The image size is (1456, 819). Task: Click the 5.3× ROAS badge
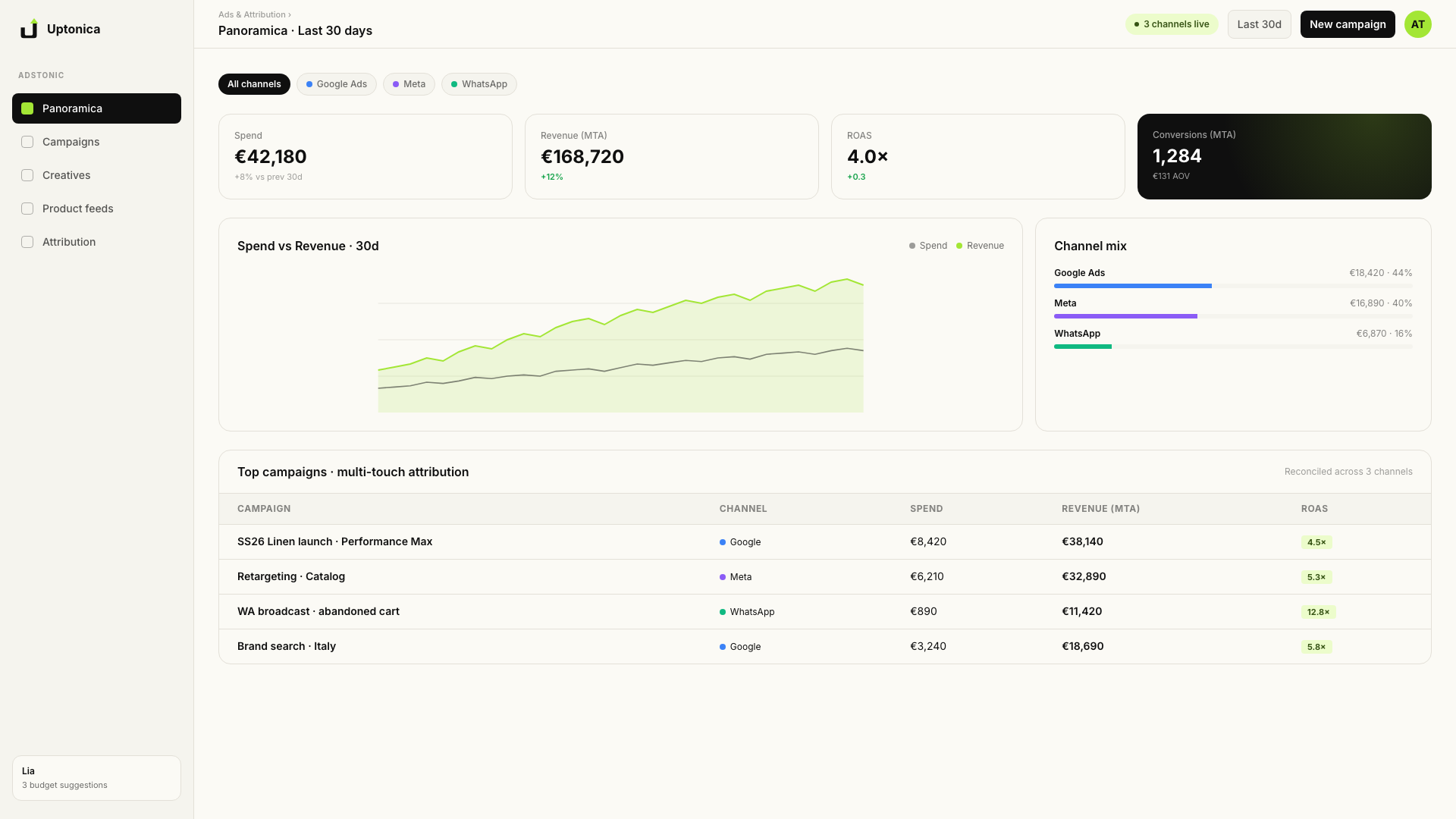coord(1316,577)
